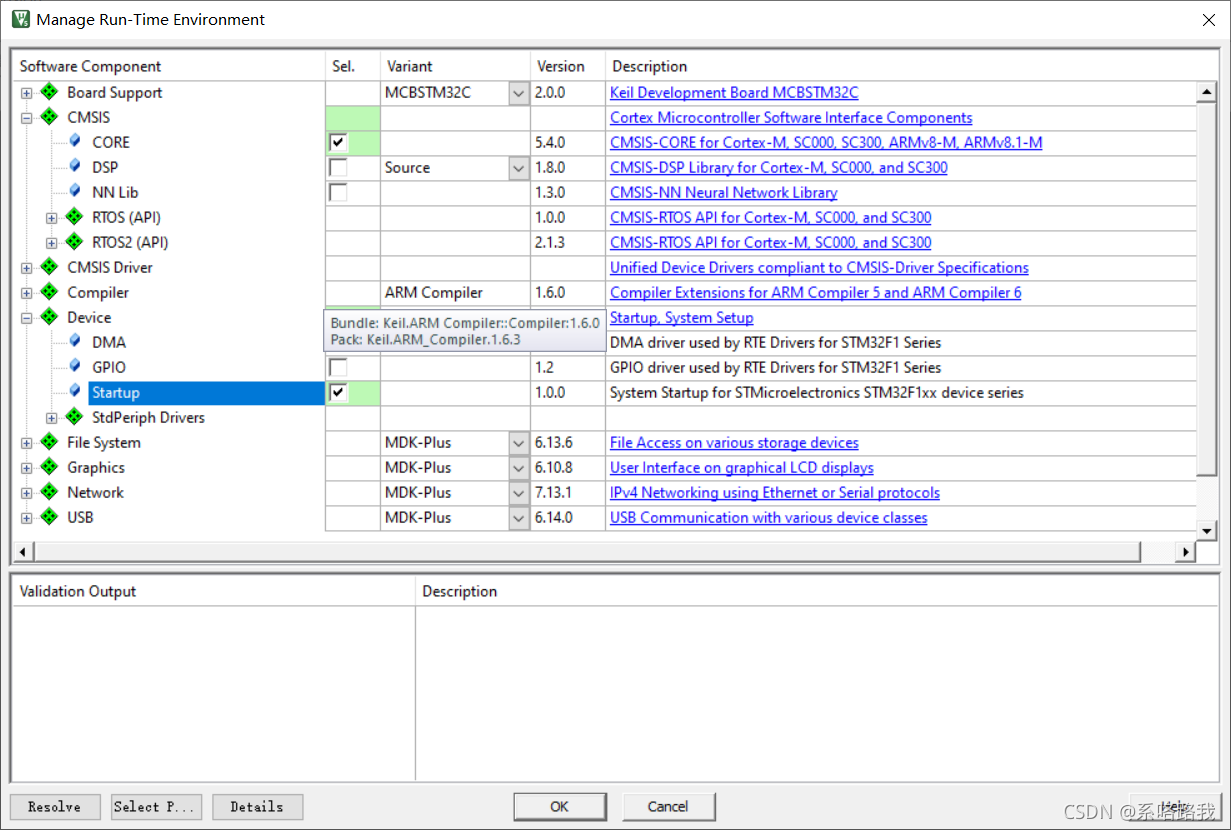1231x830 pixels.
Task: Open Graphics MDK-Plus variant dropdown
Action: pyautogui.click(x=518, y=468)
